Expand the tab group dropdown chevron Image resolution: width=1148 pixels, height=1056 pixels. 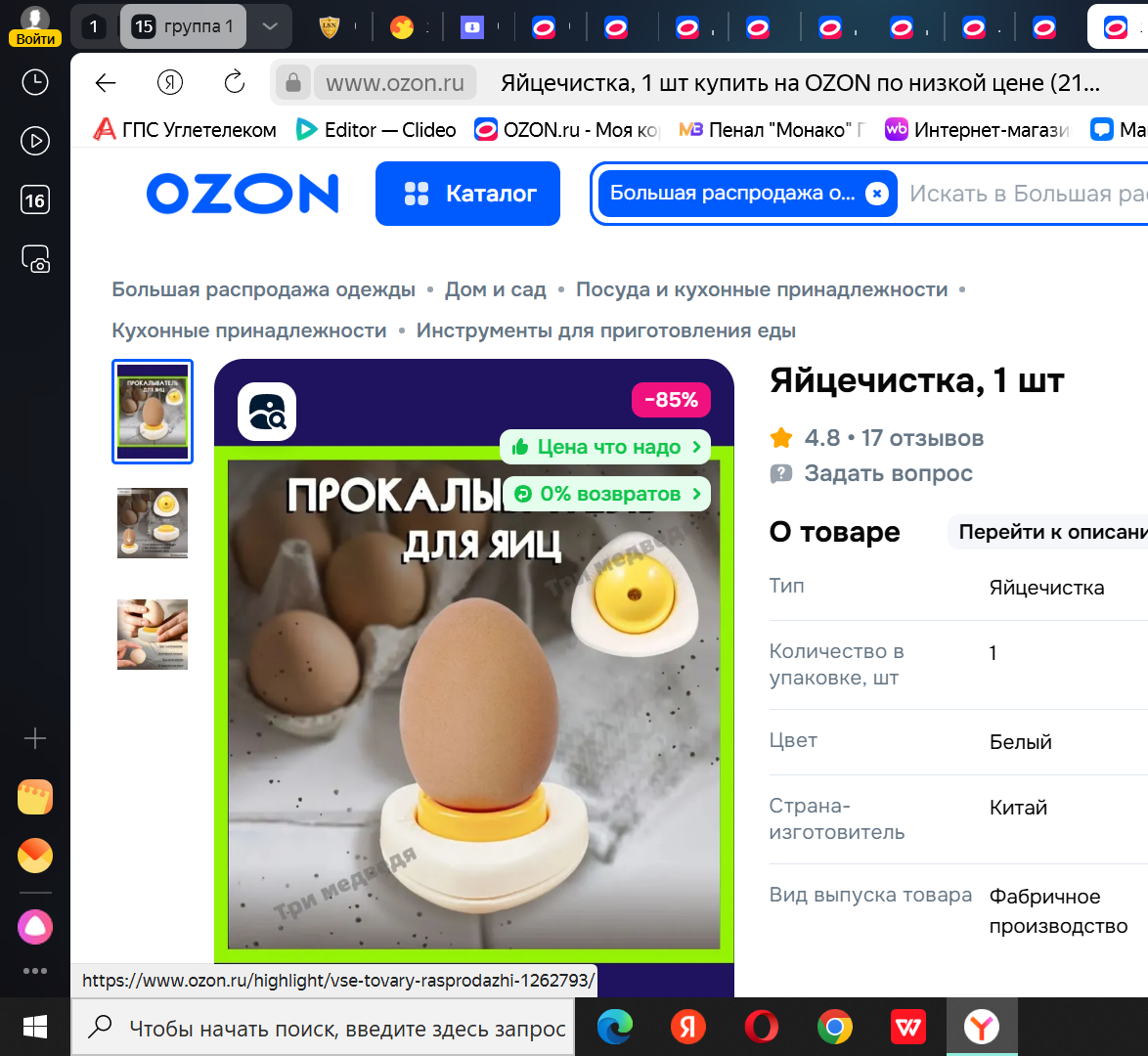pyautogui.click(x=270, y=26)
